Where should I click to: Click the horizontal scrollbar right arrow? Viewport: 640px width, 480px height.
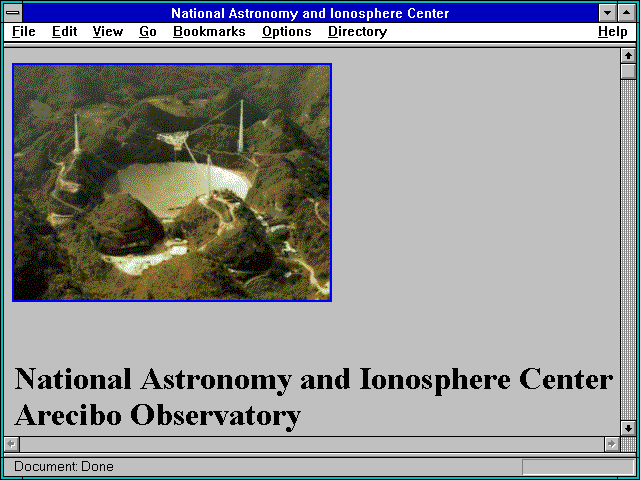click(612, 444)
